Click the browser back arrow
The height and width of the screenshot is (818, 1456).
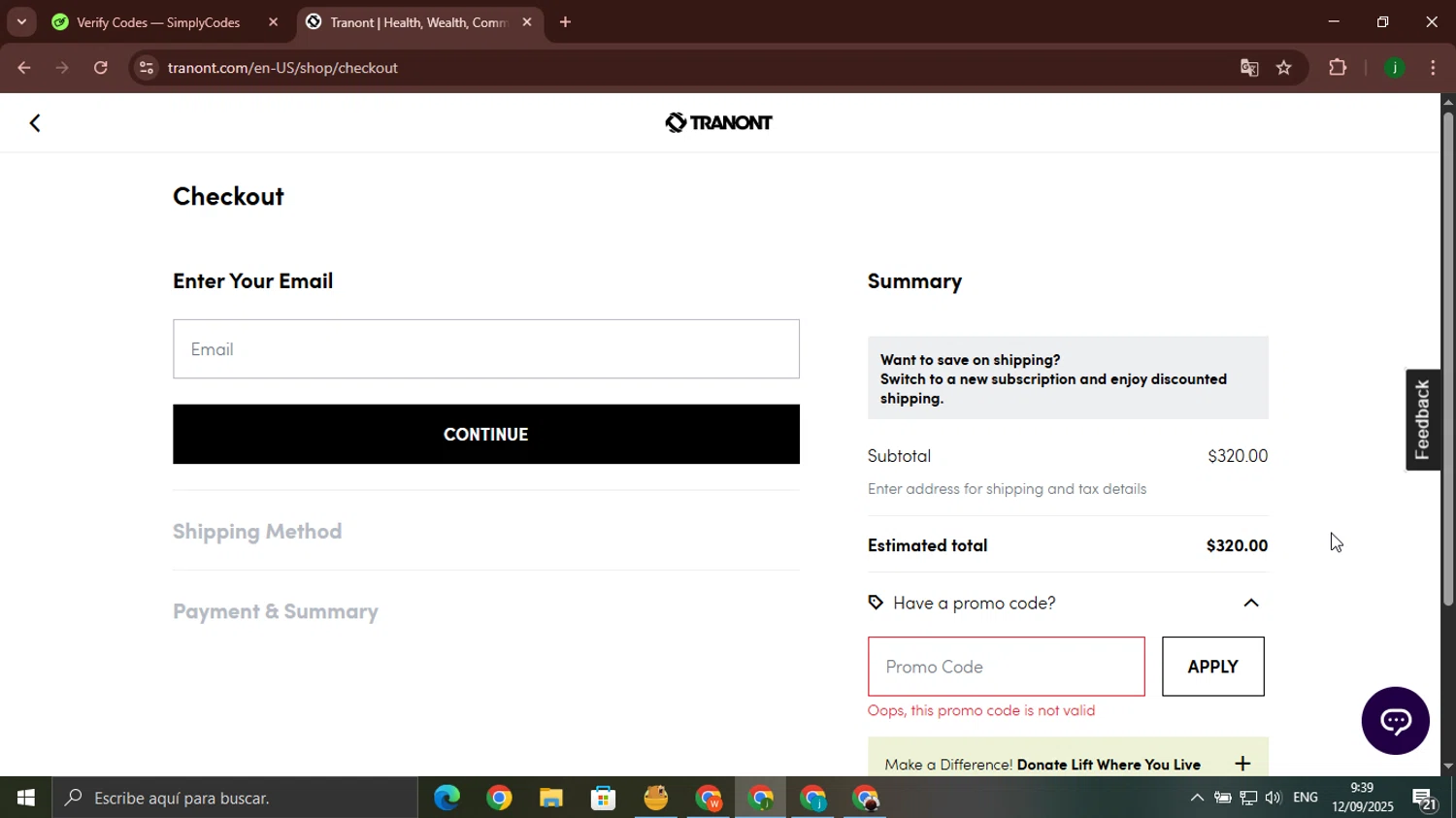click(23, 68)
